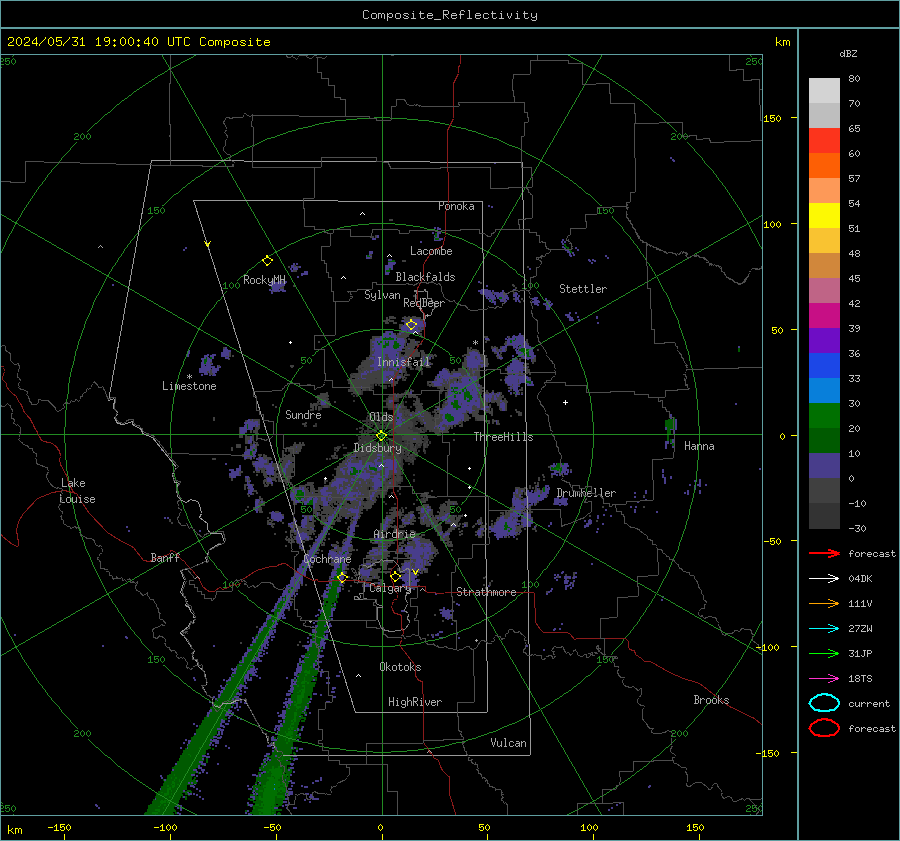Click the Brooks city label

pyautogui.click(x=711, y=700)
